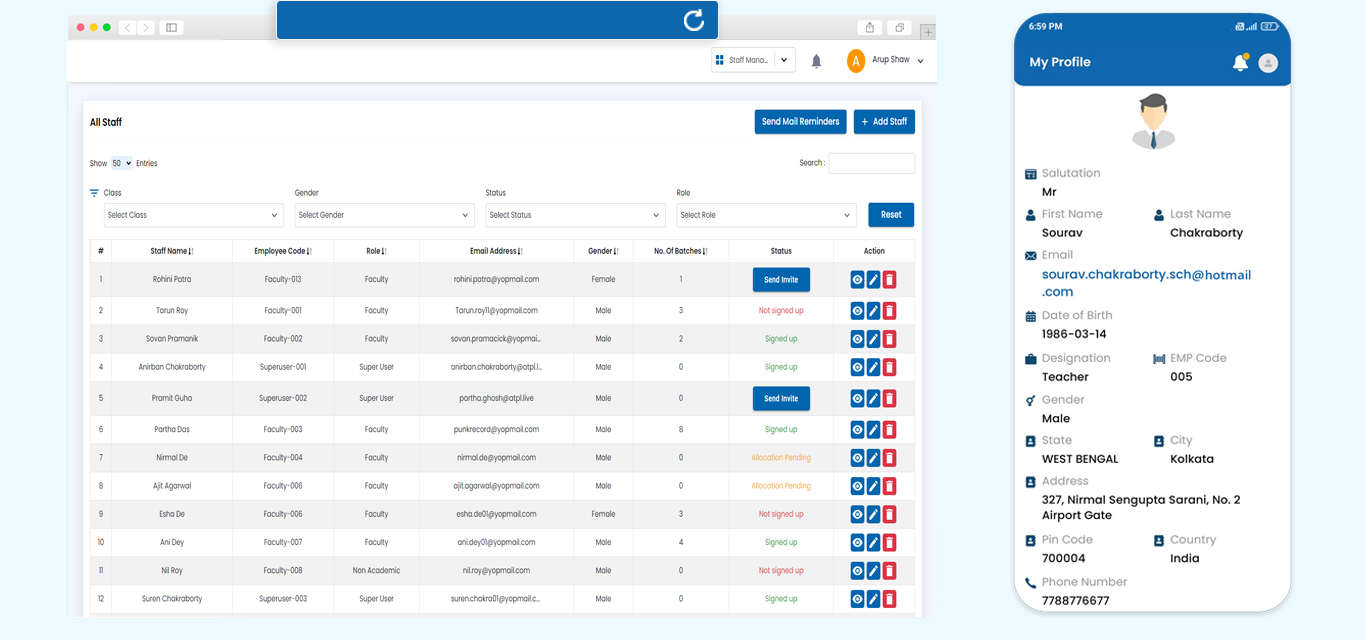Viewport: 1366px width, 640px height.
Task: Click the page reload icon in address bar
Action: pyautogui.click(x=693, y=21)
